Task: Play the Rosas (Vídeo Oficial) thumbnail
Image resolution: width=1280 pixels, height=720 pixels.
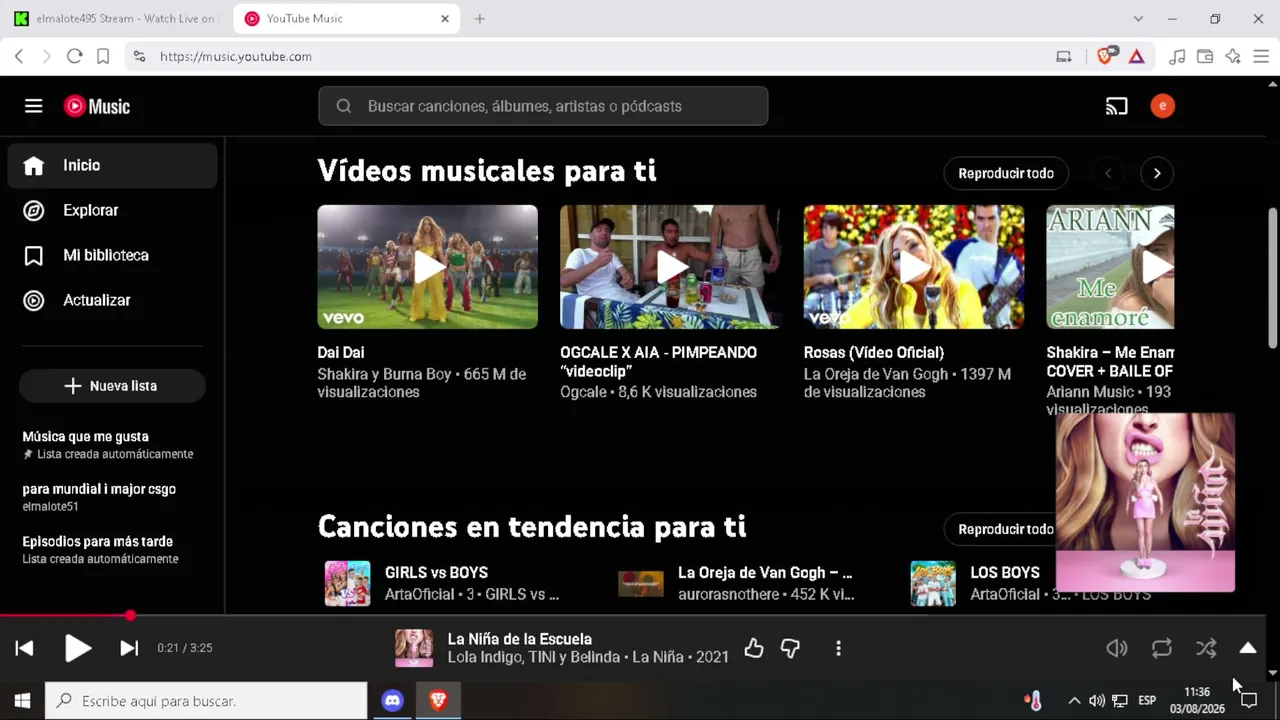Action: point(914,267)
